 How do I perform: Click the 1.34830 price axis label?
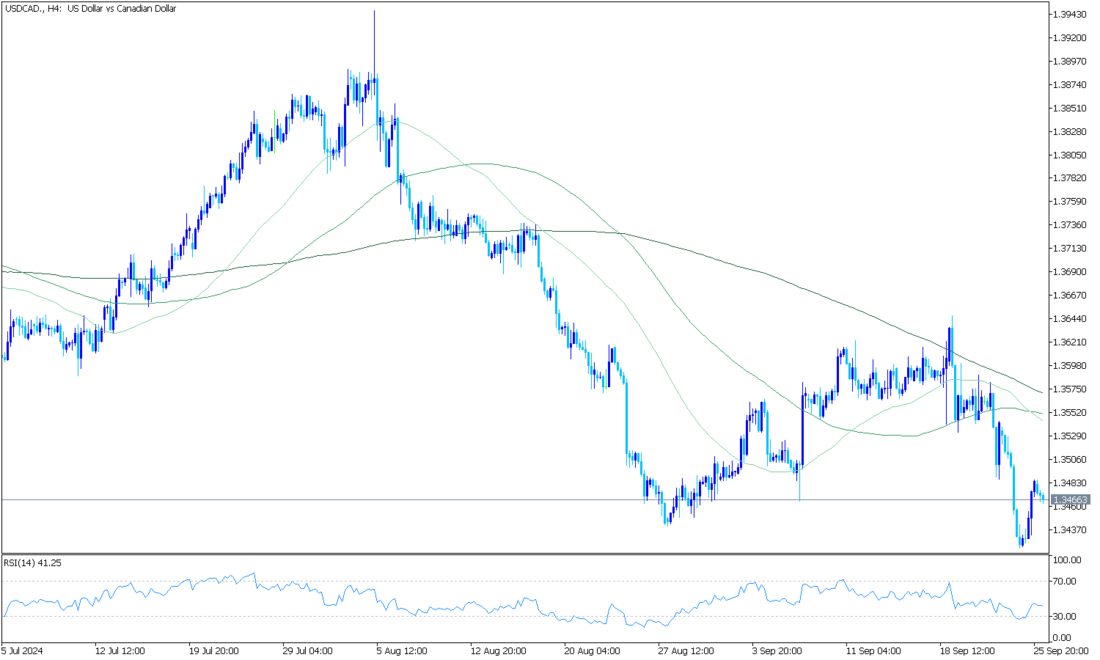coord(1070,483)
